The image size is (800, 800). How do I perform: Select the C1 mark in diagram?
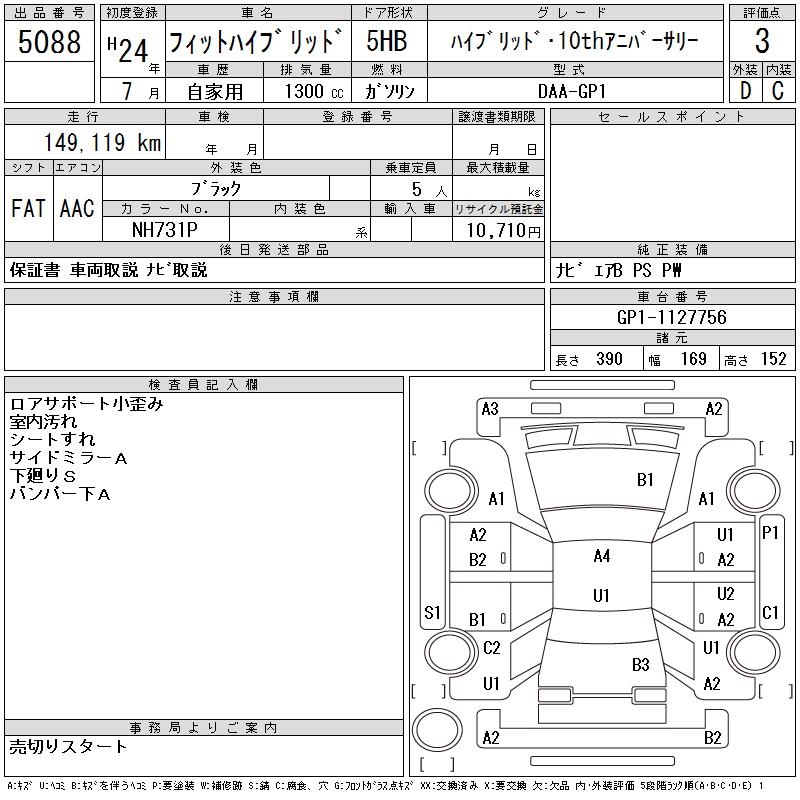click(x=770, y=612)
